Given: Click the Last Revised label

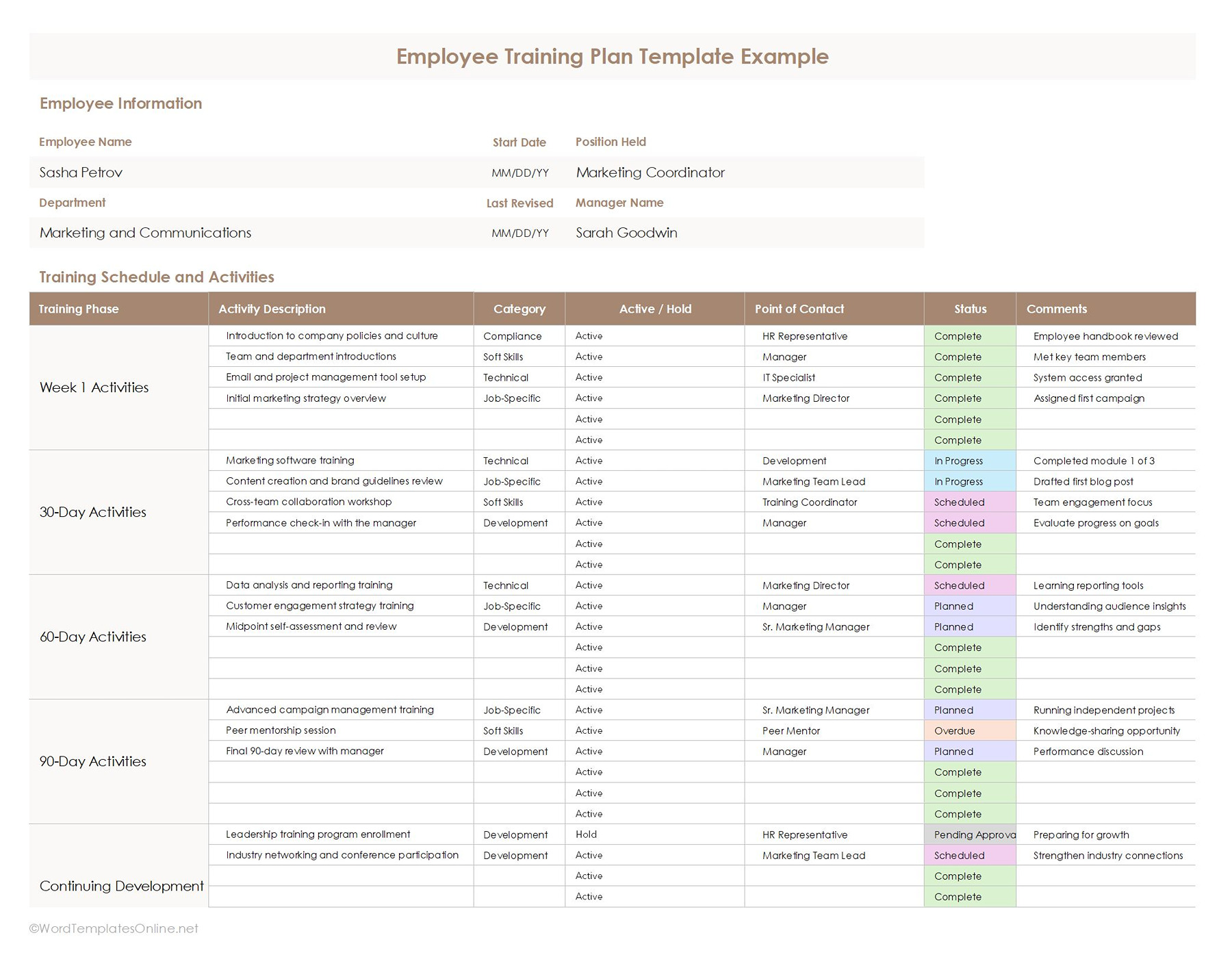Looking at the screenshot, I should [x=519, y=203].
